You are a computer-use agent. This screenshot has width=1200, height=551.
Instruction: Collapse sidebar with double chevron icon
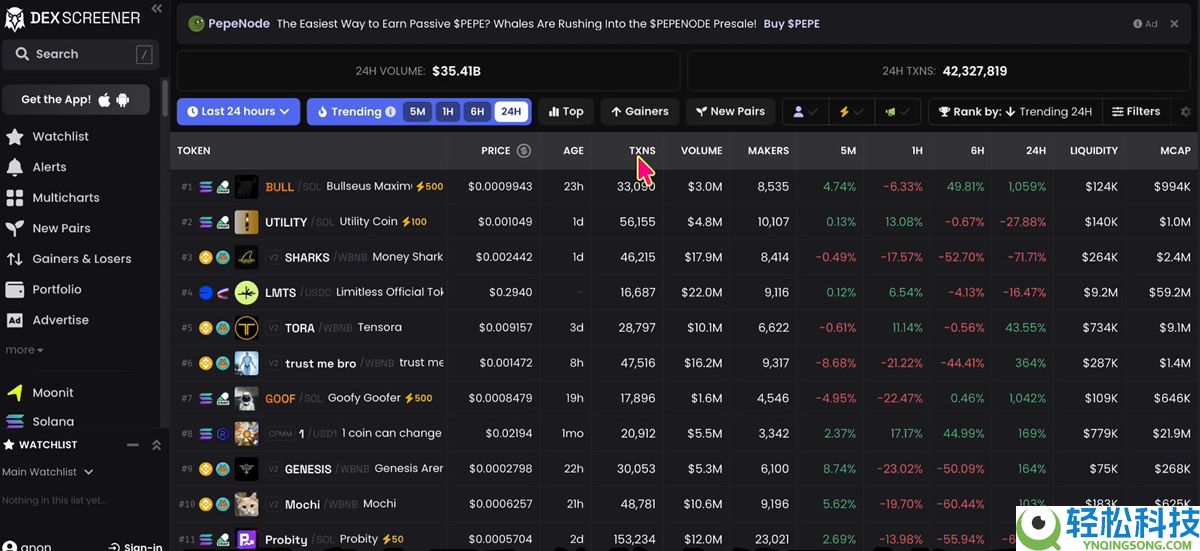coord(156,8)
